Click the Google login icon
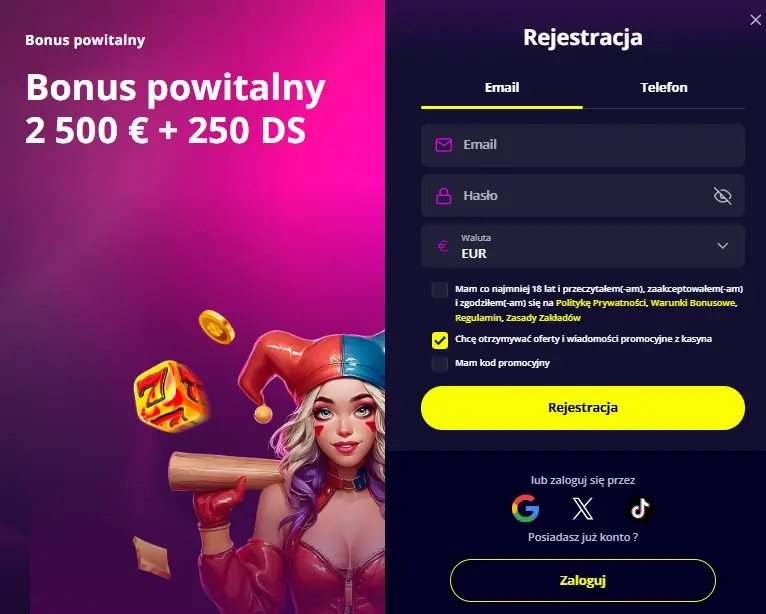The image size is (766, 614). [x=525, y=508]
